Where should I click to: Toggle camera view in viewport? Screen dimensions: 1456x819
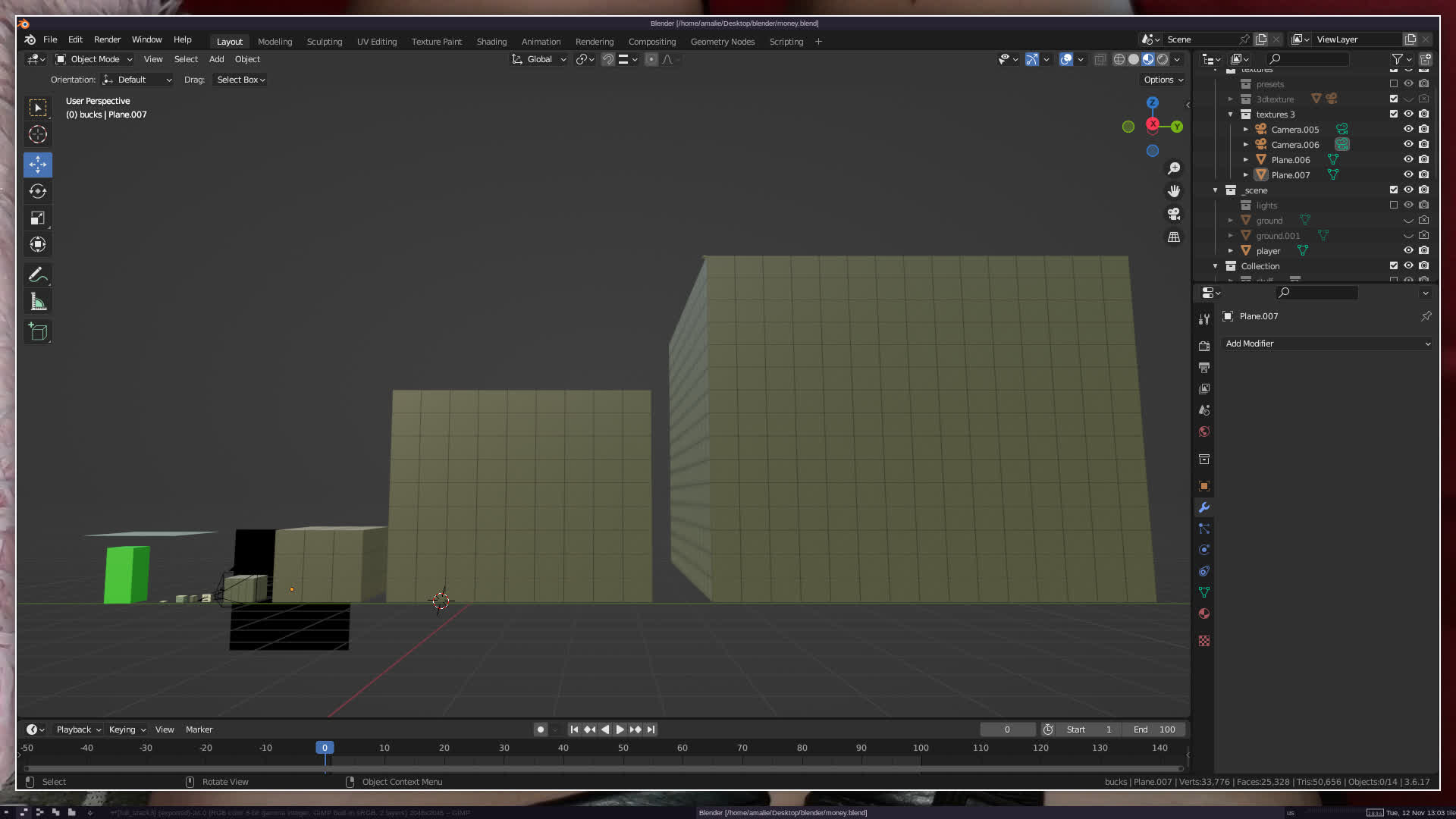[x=1174, y=214]
